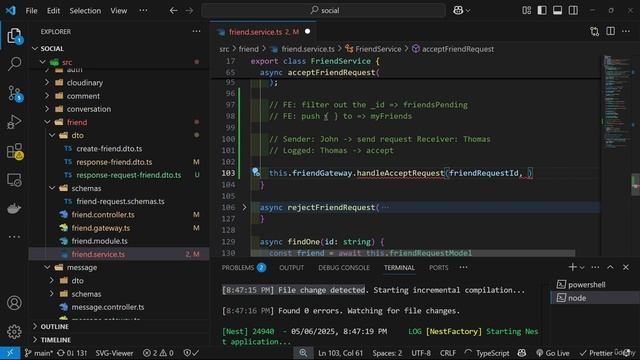Screen dimensions: 640x360
Task: Click the remote window indicator in status bar
Action: tap(10, 353)
